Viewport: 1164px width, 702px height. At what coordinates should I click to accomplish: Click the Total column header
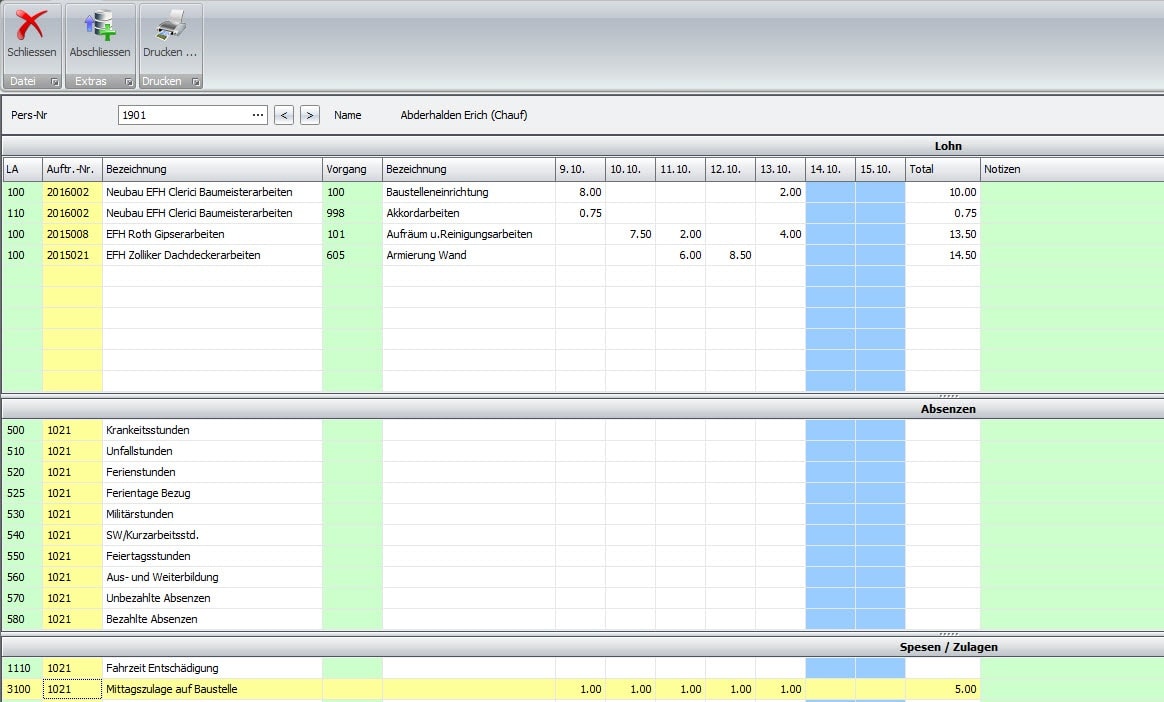pos(943,169)
